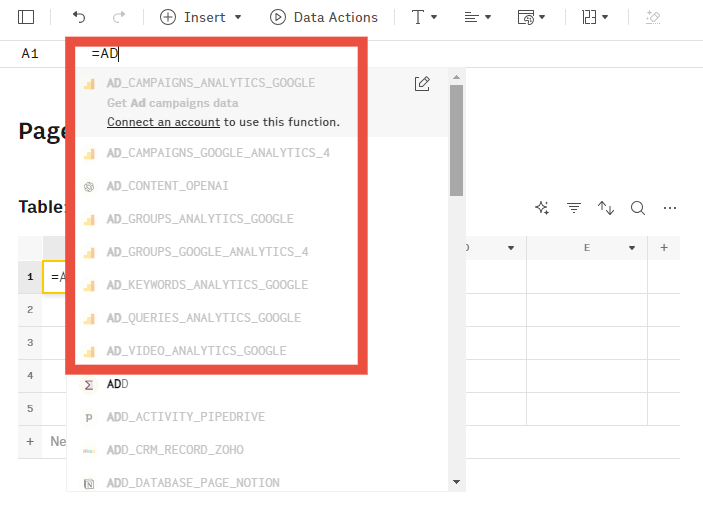Click the Redo arrow icon
This screenshot has height=522, width=703.
(119, 17)
